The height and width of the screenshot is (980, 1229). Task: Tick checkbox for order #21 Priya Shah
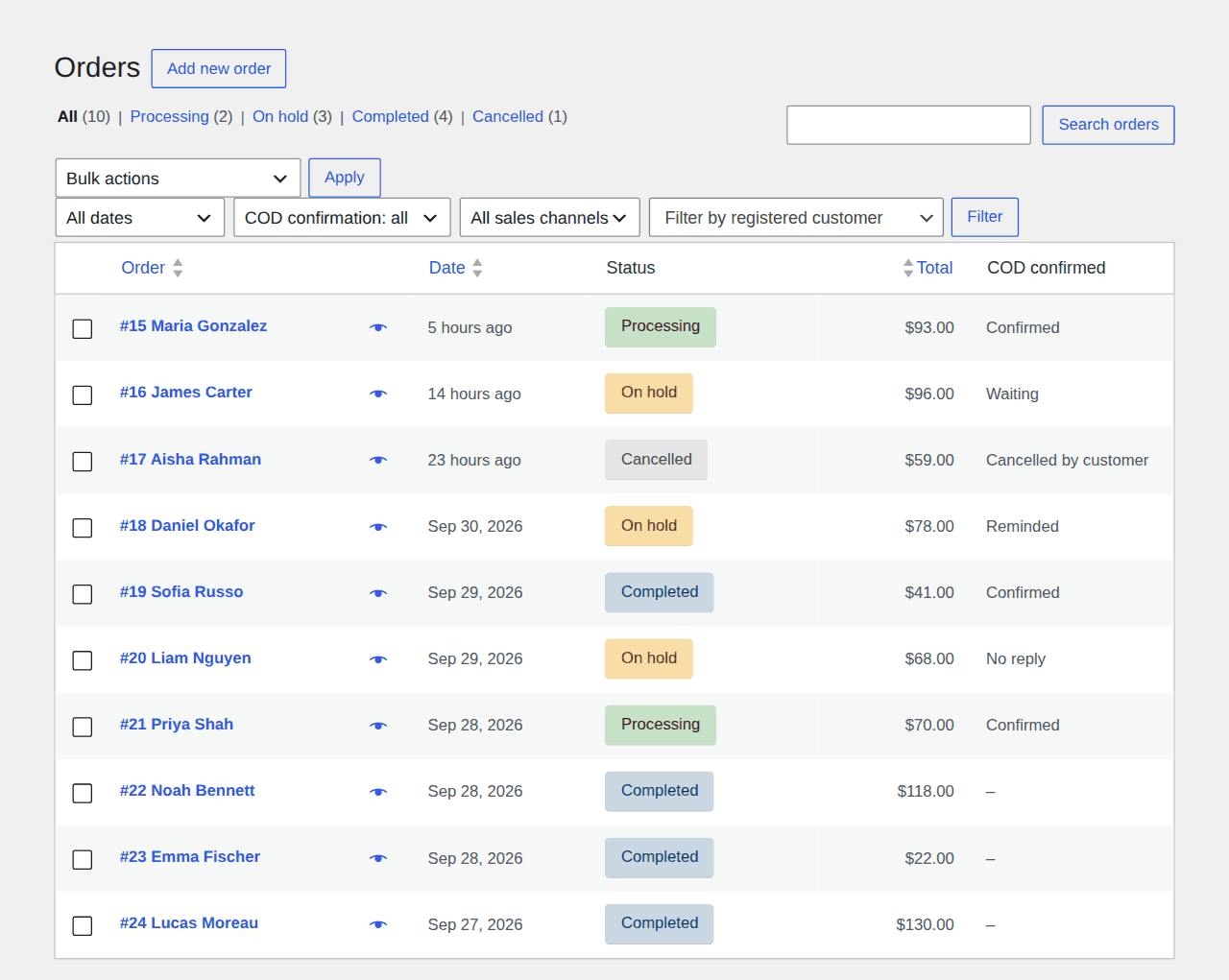click(x=83, y=727)
